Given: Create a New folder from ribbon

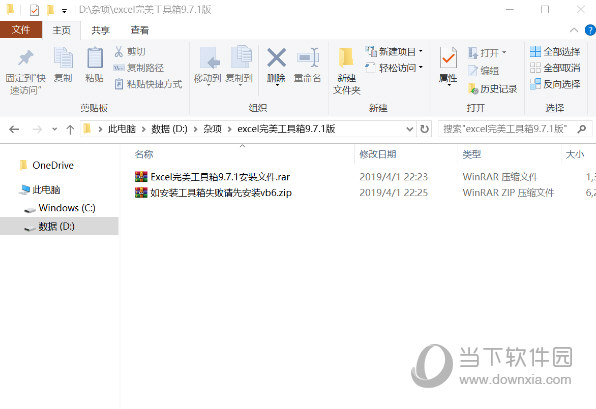Looking at the screenshot, I should [x=346, y=70].
